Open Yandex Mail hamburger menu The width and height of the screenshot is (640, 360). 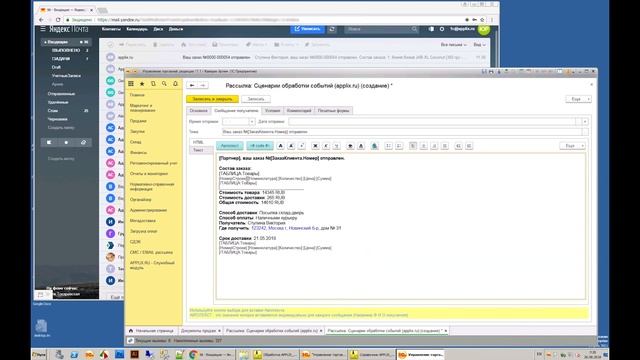43,29
